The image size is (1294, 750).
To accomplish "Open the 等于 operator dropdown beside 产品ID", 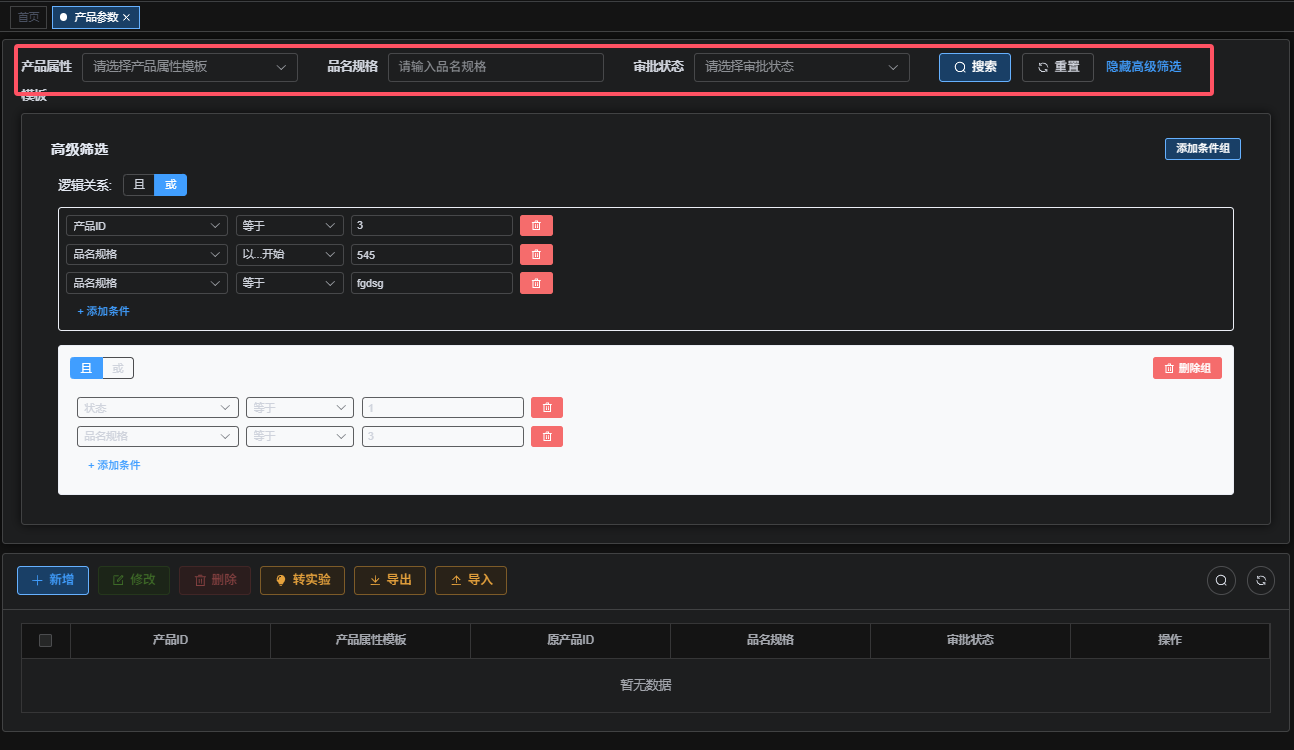I will pos(290,226).
